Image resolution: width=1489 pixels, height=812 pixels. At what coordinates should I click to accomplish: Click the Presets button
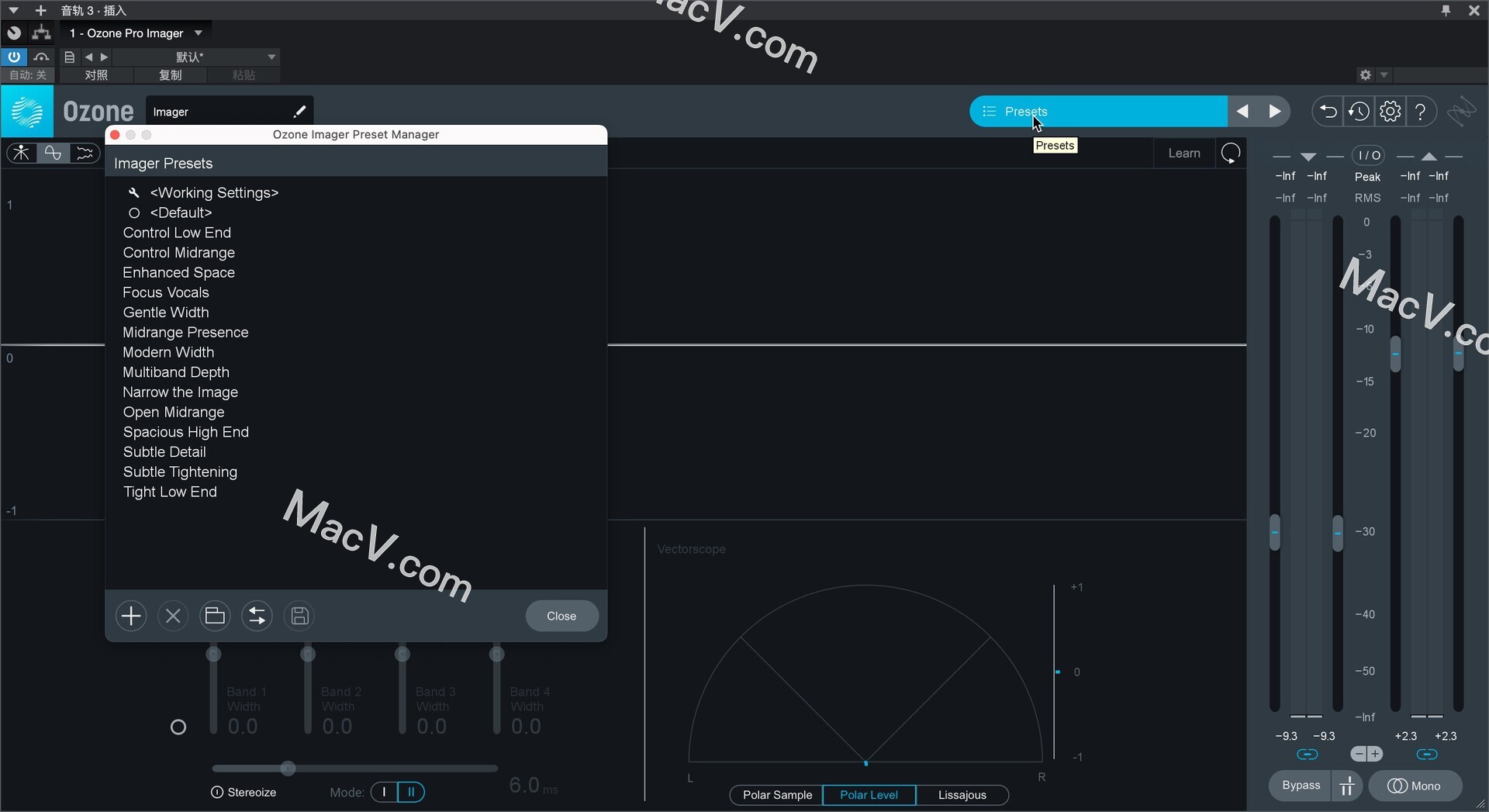(x=1098, y=112)
